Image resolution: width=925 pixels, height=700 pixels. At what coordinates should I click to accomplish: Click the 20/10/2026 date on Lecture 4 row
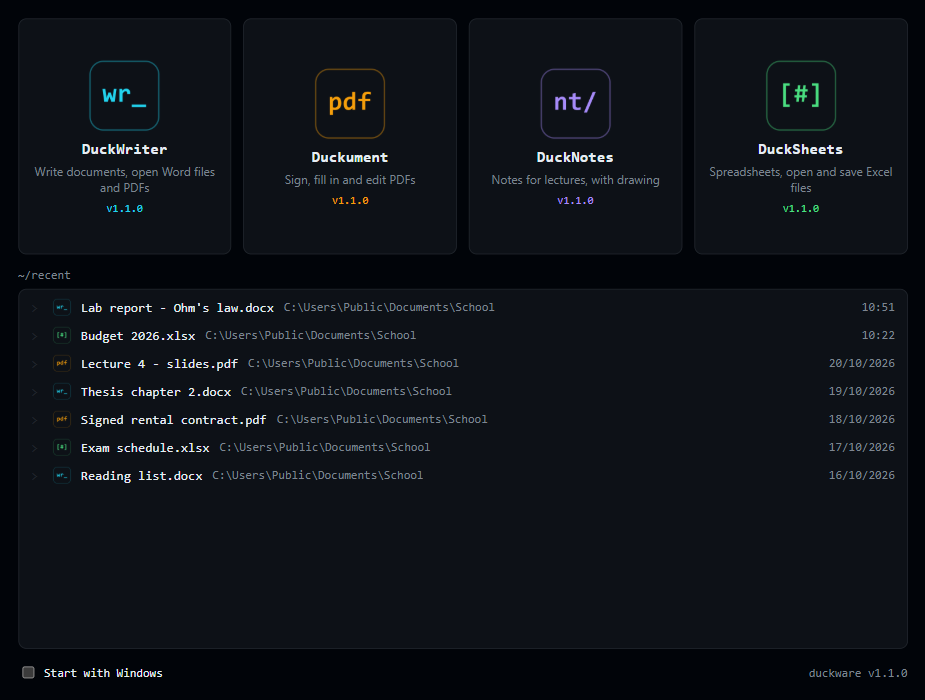[x=861, y=363]
